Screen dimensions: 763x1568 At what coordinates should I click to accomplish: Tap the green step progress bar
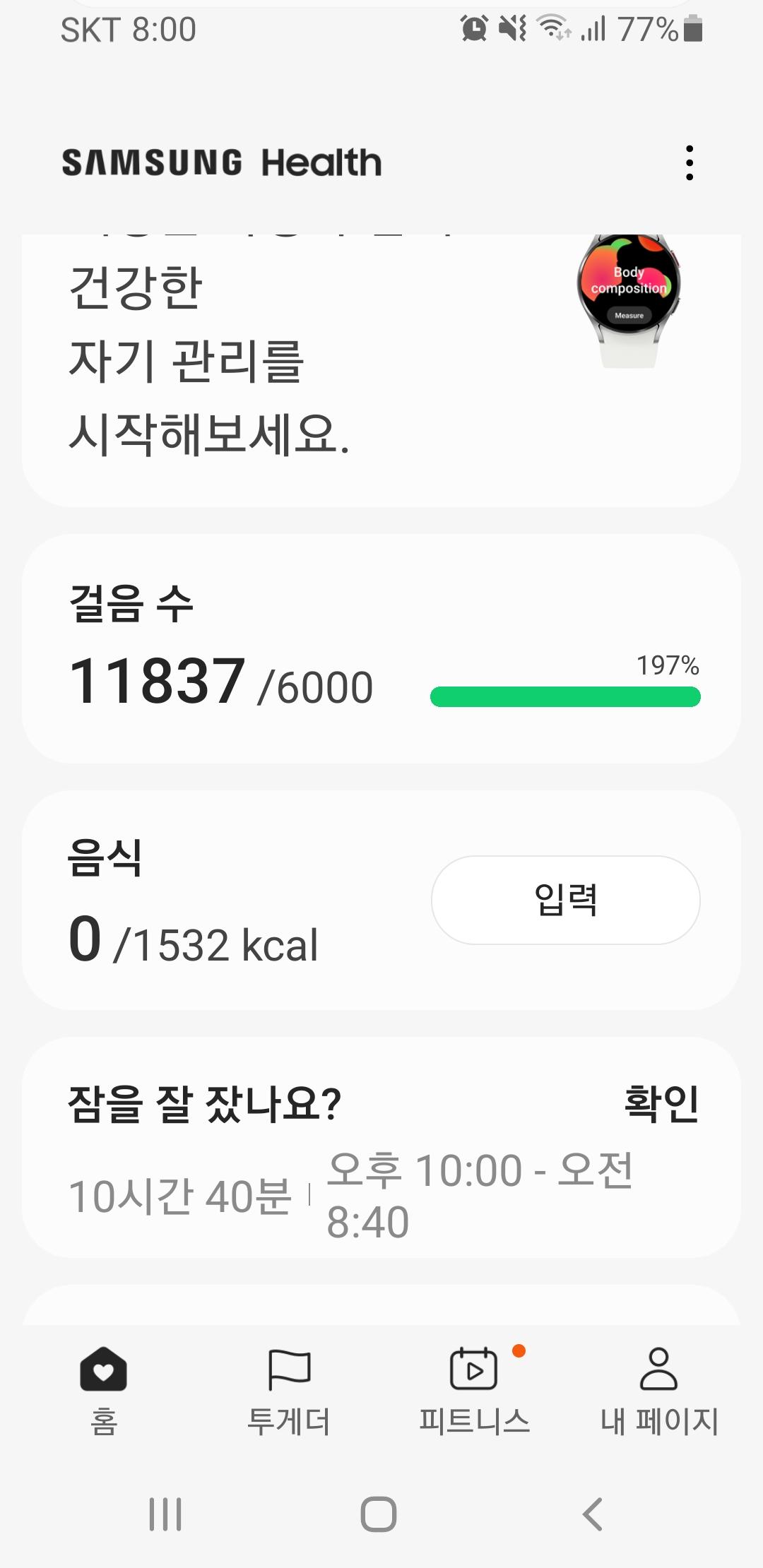565,697
